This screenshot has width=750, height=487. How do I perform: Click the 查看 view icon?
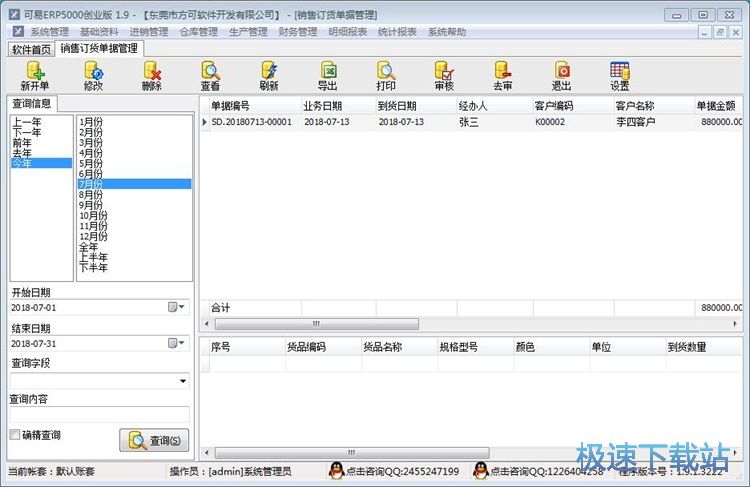coord(210,71)
